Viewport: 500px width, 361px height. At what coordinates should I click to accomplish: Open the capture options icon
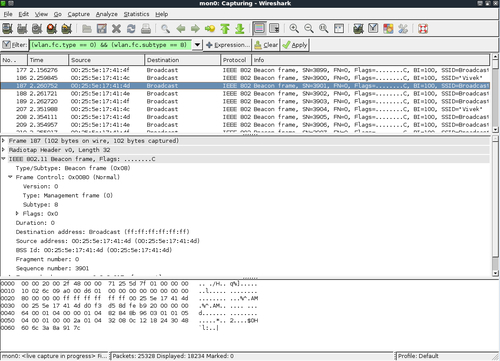22,29
